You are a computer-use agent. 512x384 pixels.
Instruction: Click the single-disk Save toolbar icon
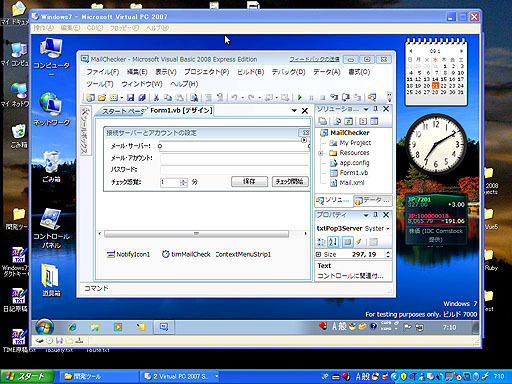click(x=131, y=98)
